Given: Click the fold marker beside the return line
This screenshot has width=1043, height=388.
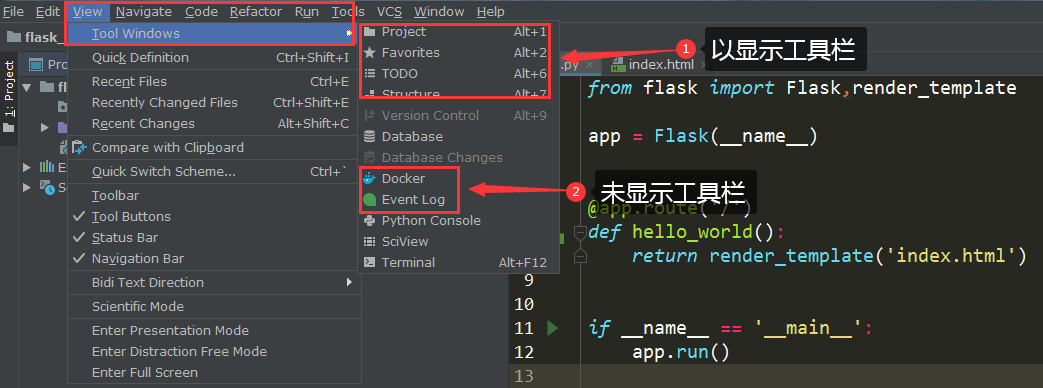Looking at the screenshot, I should (x=580, y=256).
